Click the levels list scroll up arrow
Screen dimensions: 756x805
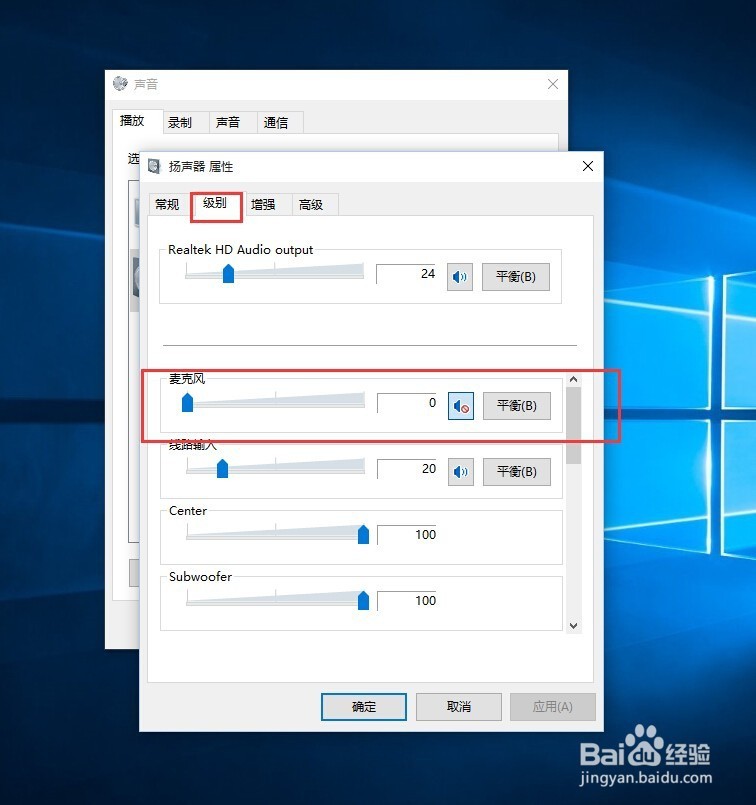[574, 379]
